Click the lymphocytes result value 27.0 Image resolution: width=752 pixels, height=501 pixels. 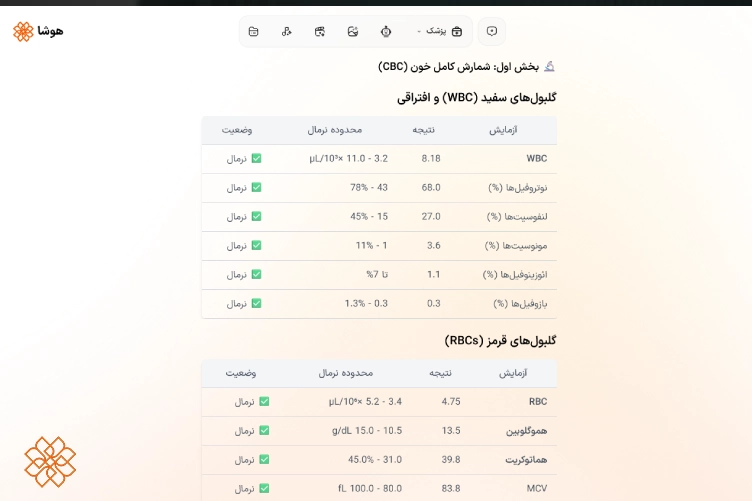tap(431, 217)
